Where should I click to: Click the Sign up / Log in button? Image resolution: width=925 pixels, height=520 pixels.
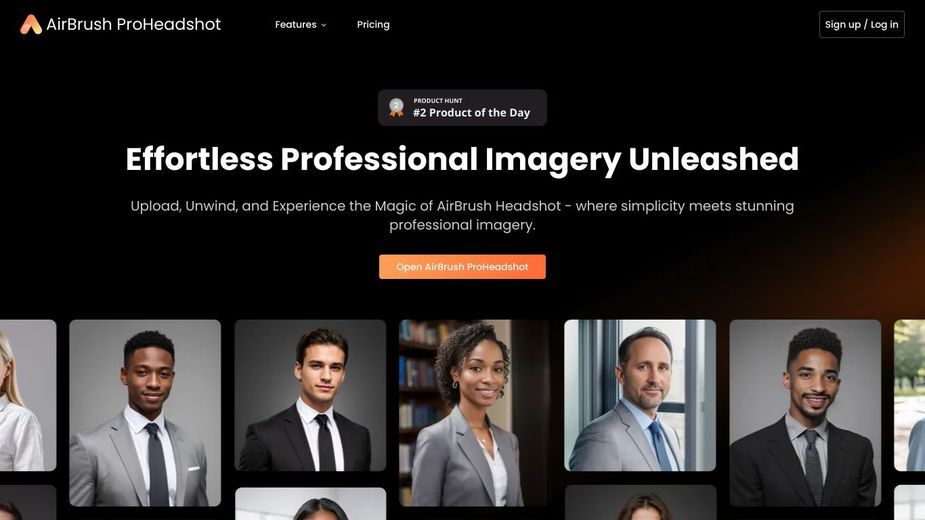click(861, 24)
